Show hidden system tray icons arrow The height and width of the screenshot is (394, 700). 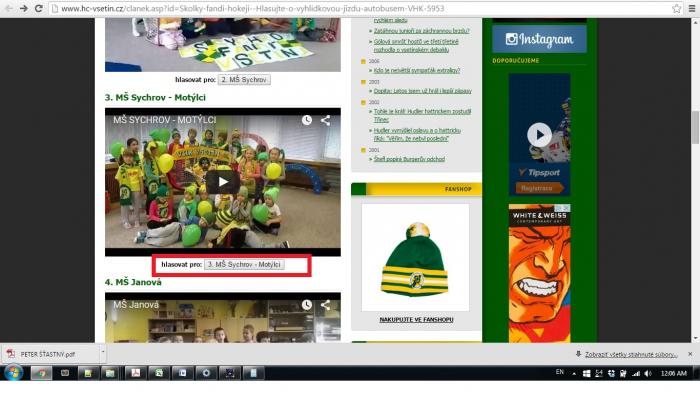click(574, 373)
